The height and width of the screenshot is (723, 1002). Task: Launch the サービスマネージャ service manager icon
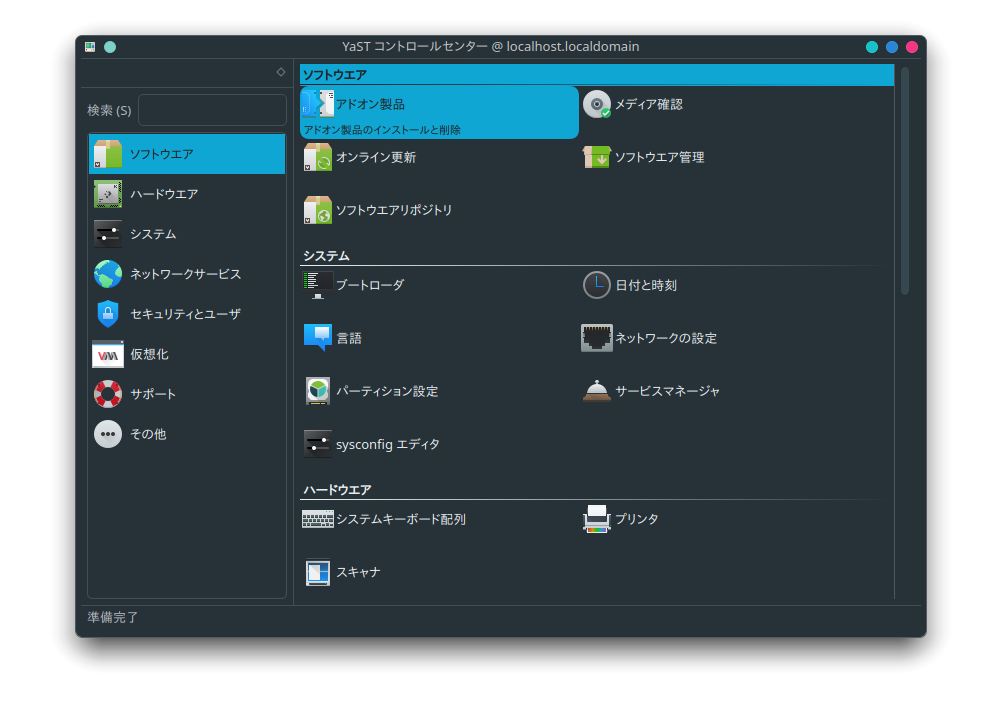(x=597, y=391)
